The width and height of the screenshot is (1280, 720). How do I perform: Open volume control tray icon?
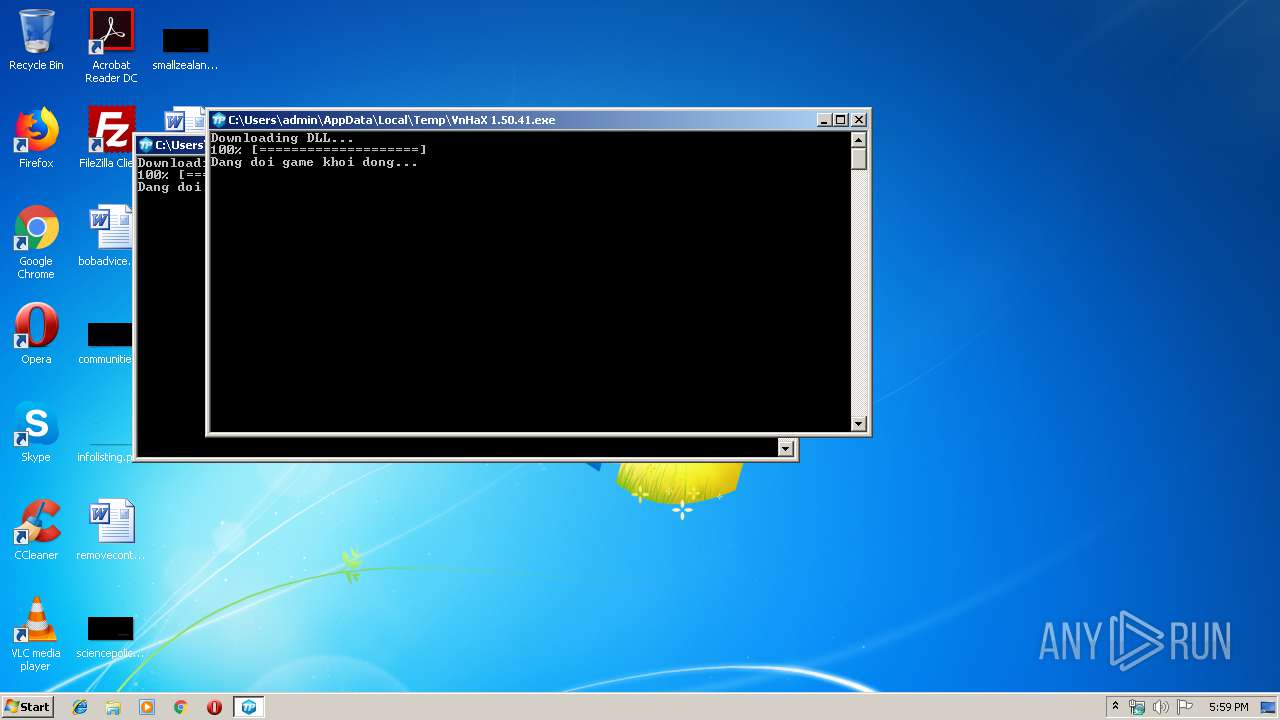(x=1161, y=707)
